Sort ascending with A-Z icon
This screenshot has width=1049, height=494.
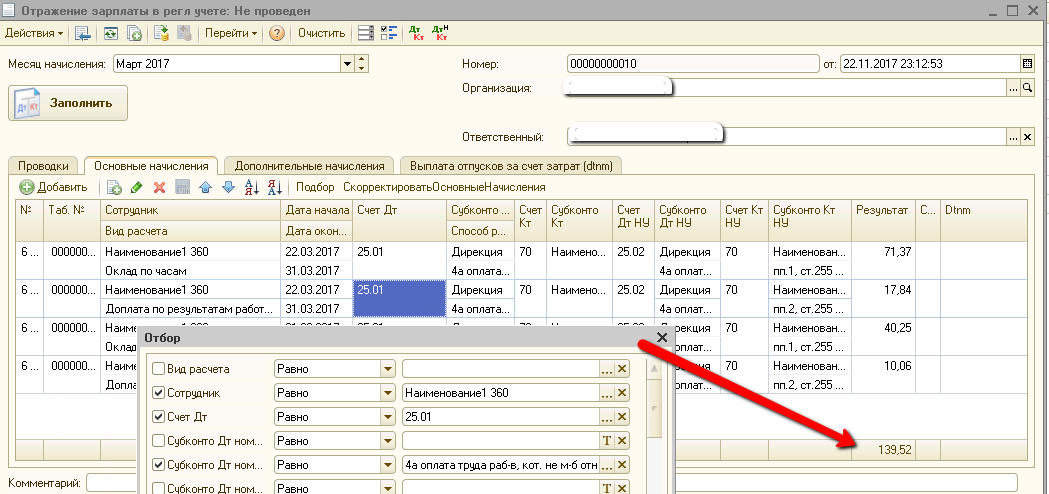[x=252, y=187]
